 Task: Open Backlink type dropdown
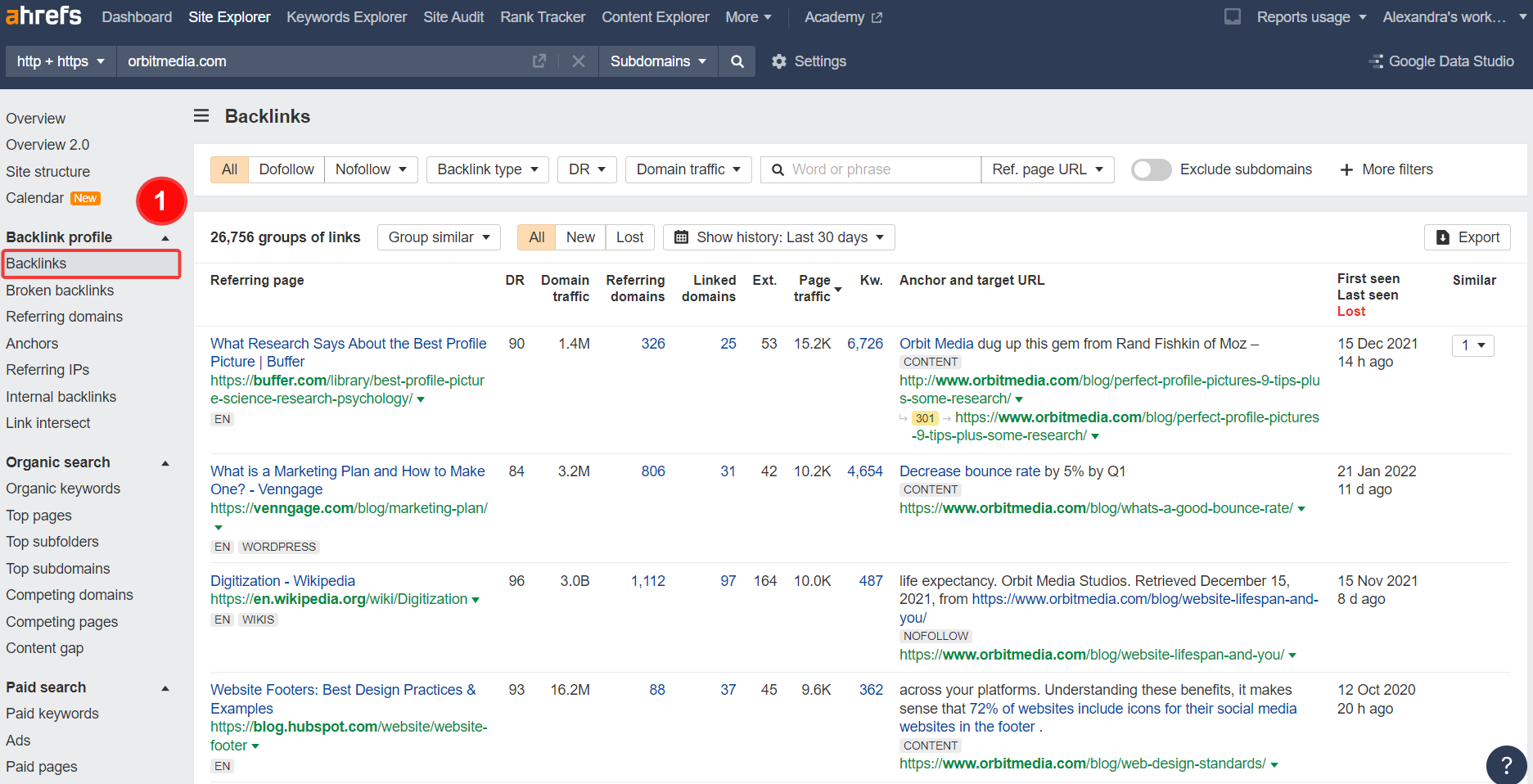coord(487,169)
